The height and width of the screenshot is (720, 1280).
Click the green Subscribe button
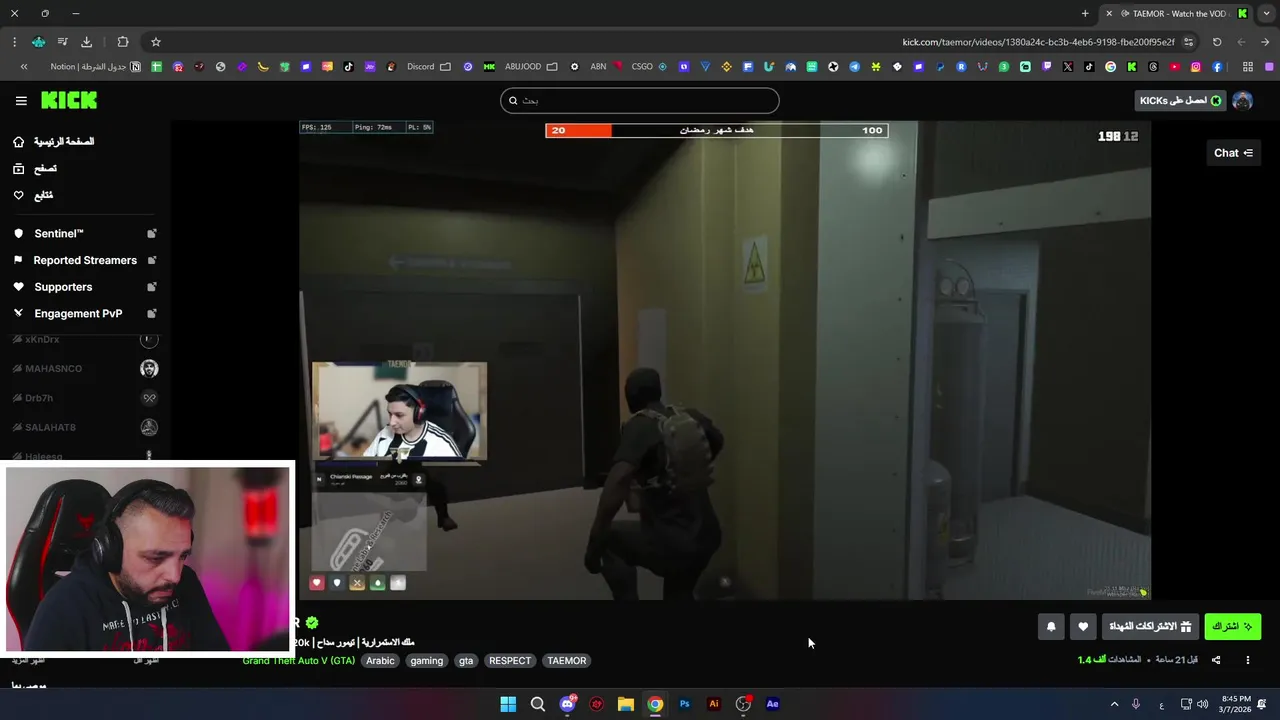pos(1233,627)
